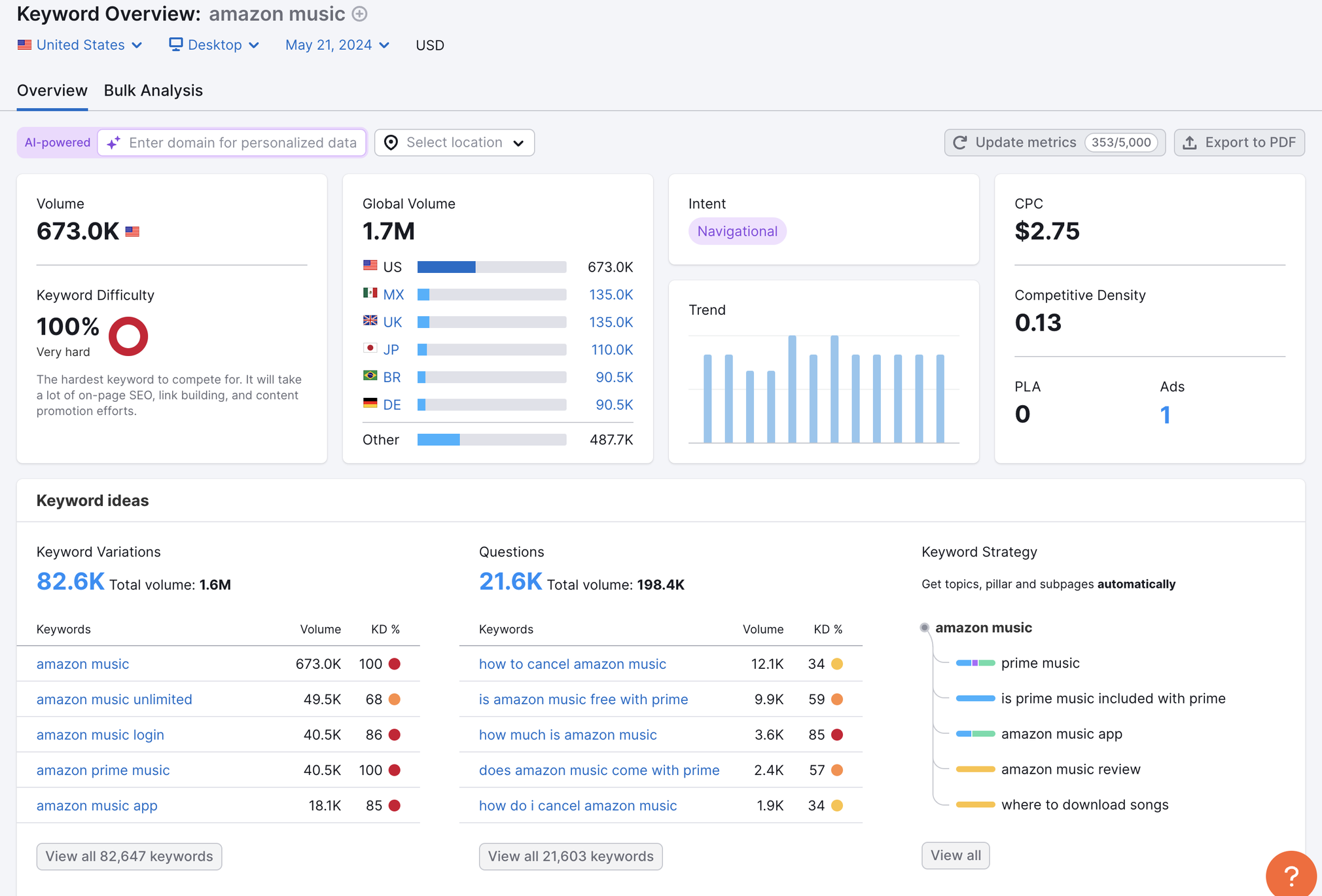Screen dimensions: 1322x896
Task: Click Export to PDF button
Action: point(1239,143)
